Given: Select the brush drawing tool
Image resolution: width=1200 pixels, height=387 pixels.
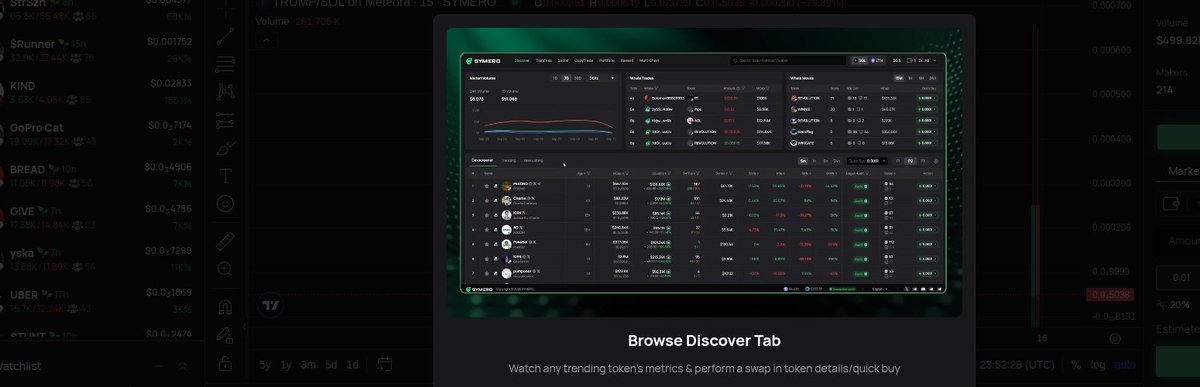Looking at the screenshot, I should [226, 147].
